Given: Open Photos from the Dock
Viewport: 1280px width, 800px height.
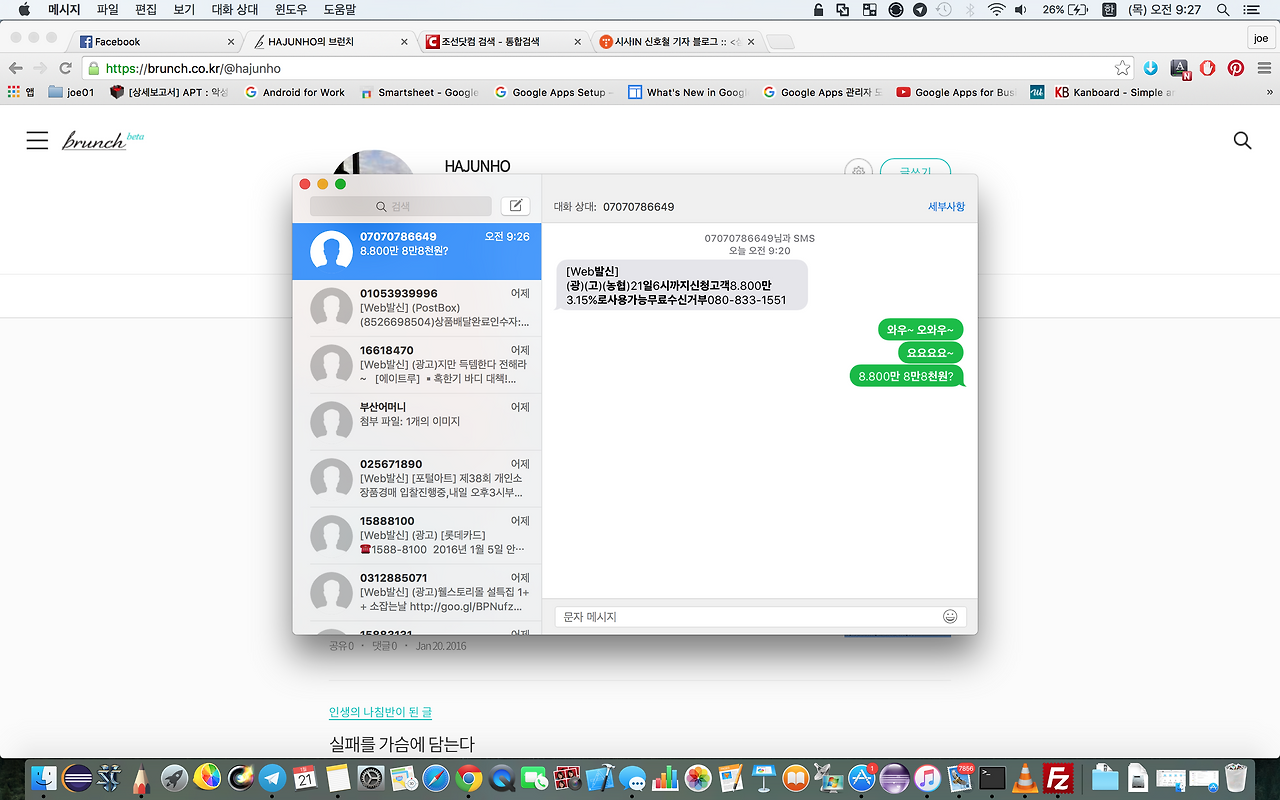Looking at the screenshot, I should click(698, 778).
